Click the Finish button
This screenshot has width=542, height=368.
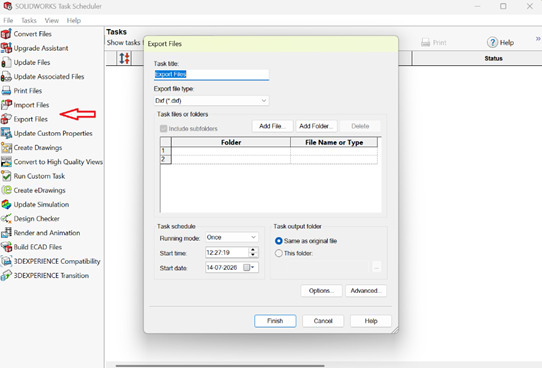(275, 321)
